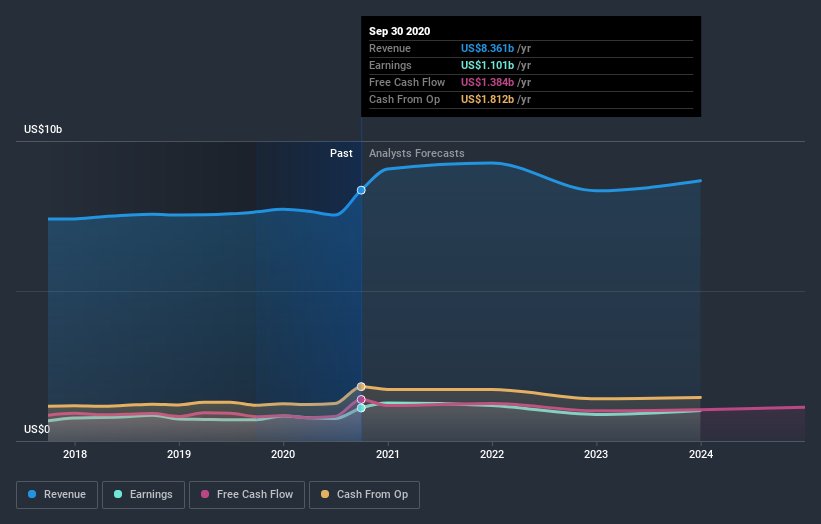821x524 pixels.
Task: Toggle the Earnings legend button
Action: pos(143,495)
